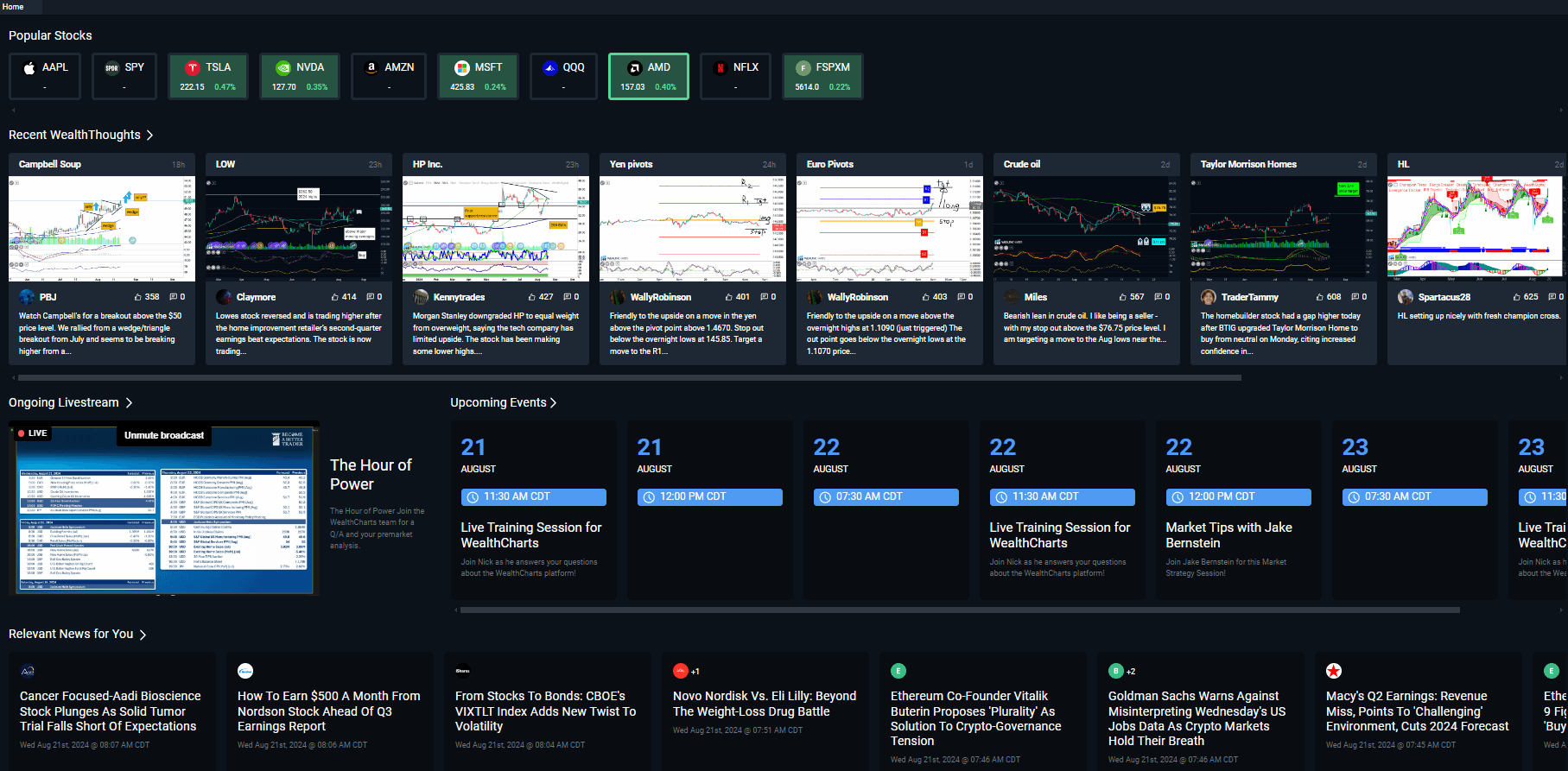Open the HP Inc. chart thumbnail
This screenshot has width=1568, height=771.
pos(496,229)
